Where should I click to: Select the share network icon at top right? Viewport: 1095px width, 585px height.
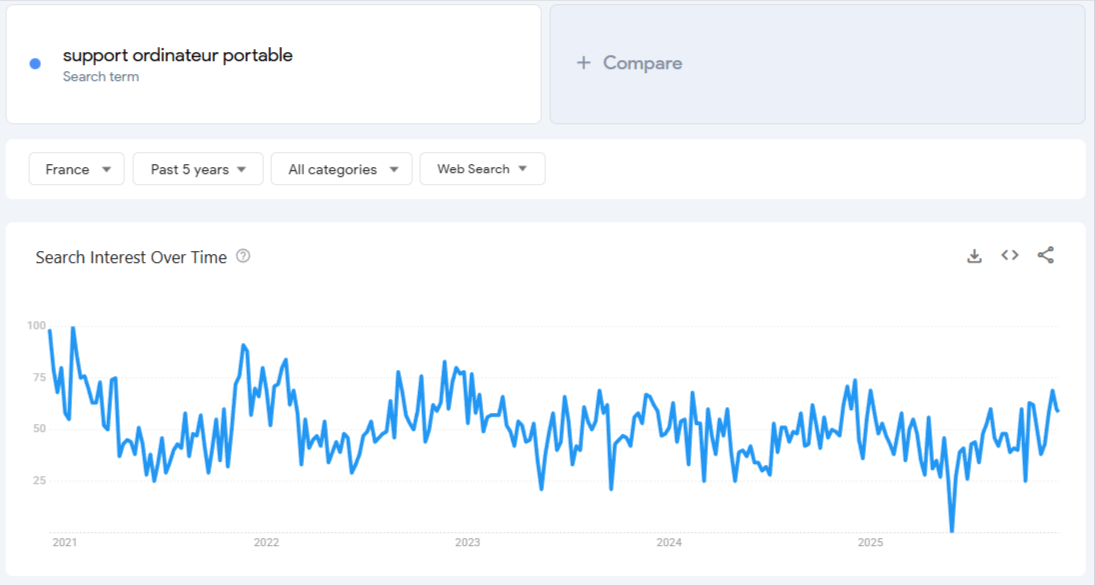pos(1046,255)
